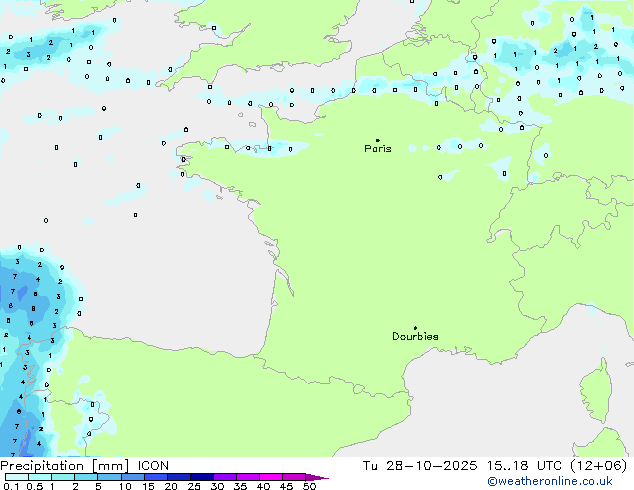Image resolution: width=634 pixels, height=490 pixels.
Task: Click the purple above-50 legend arrow tip
Action: click(317, 477)
